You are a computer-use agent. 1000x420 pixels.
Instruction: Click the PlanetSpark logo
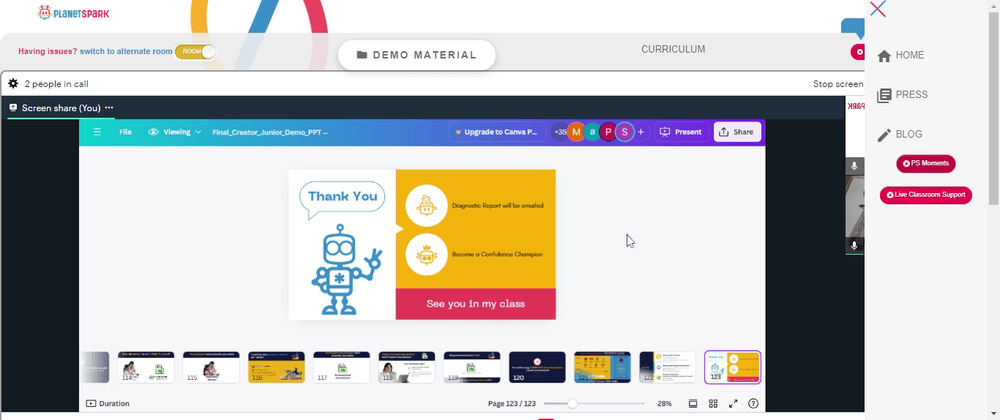point(73,12)
